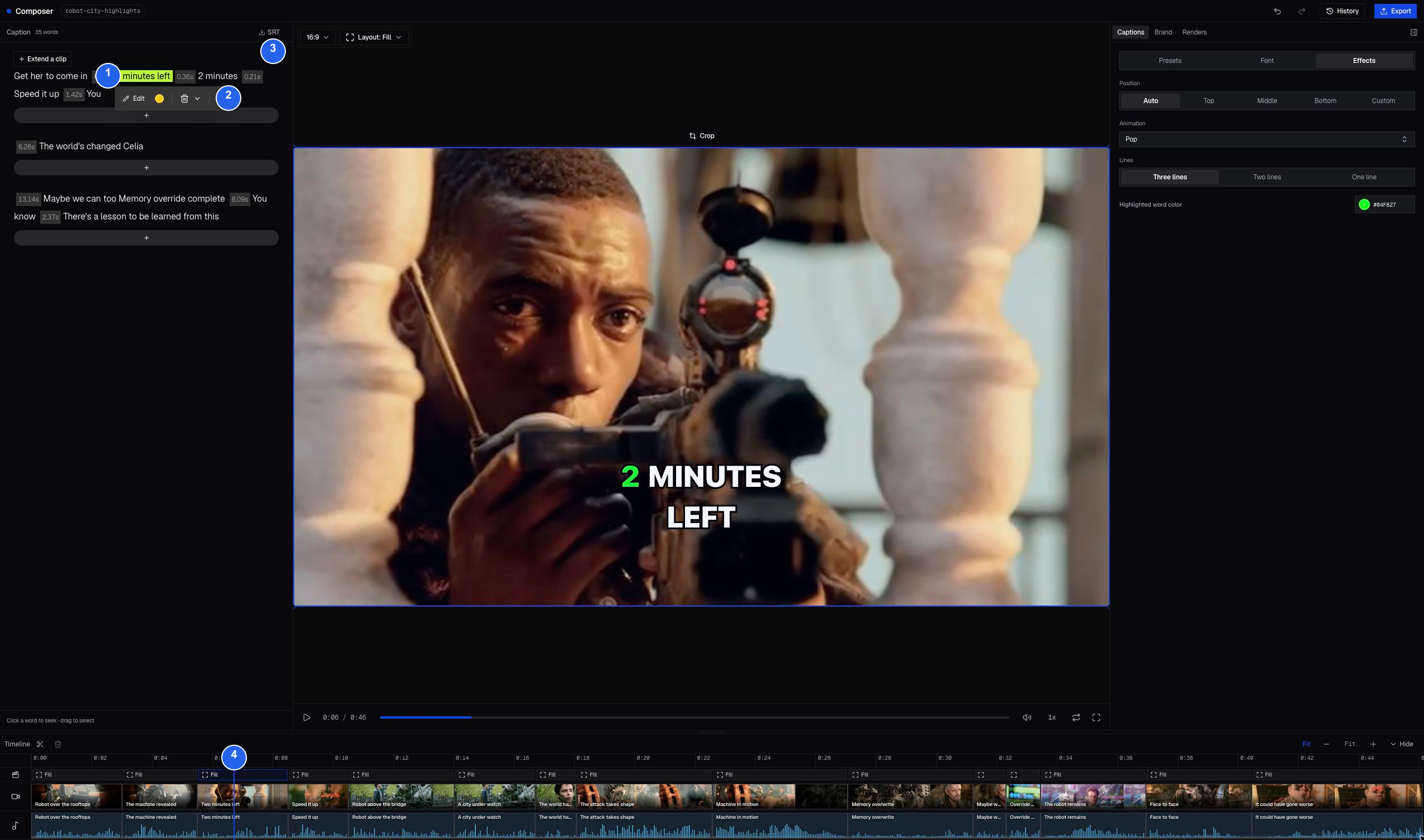This screenshot has width=1424, height=840.
Task: Click plus bar below 'Speed it up' caption
Action: (x=146, y=115)
